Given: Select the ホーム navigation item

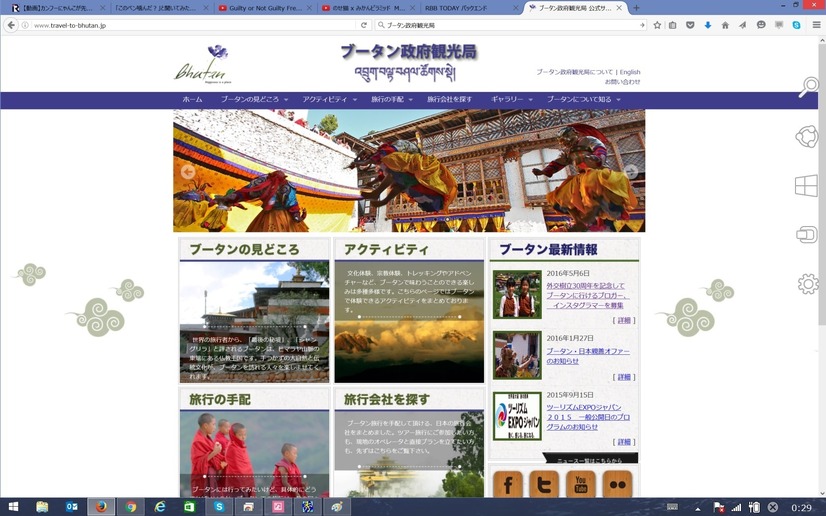Looking at the screenshot, I should [x=192, y=100].
